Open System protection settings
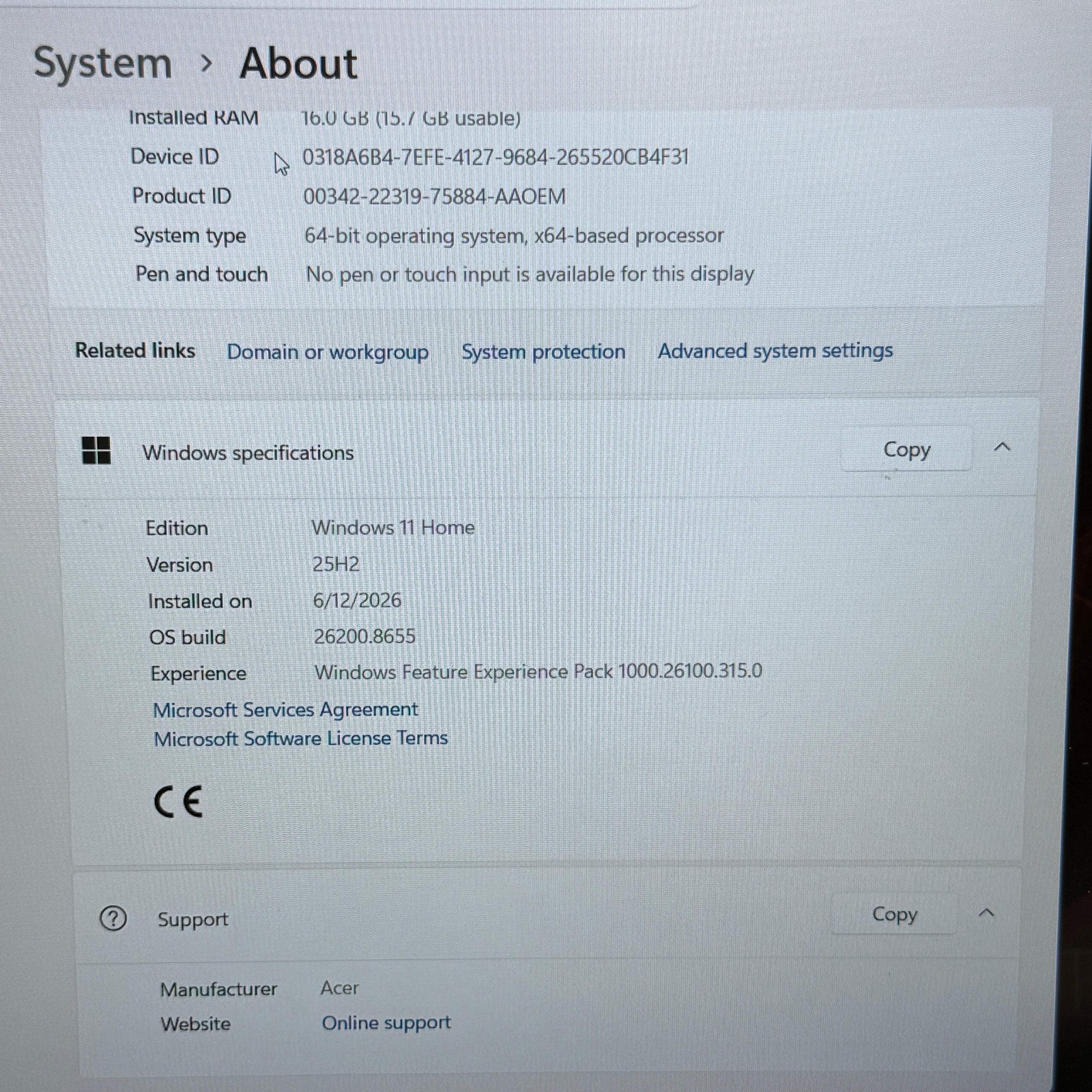1092x1092 pixels. (x=543, y=351)
